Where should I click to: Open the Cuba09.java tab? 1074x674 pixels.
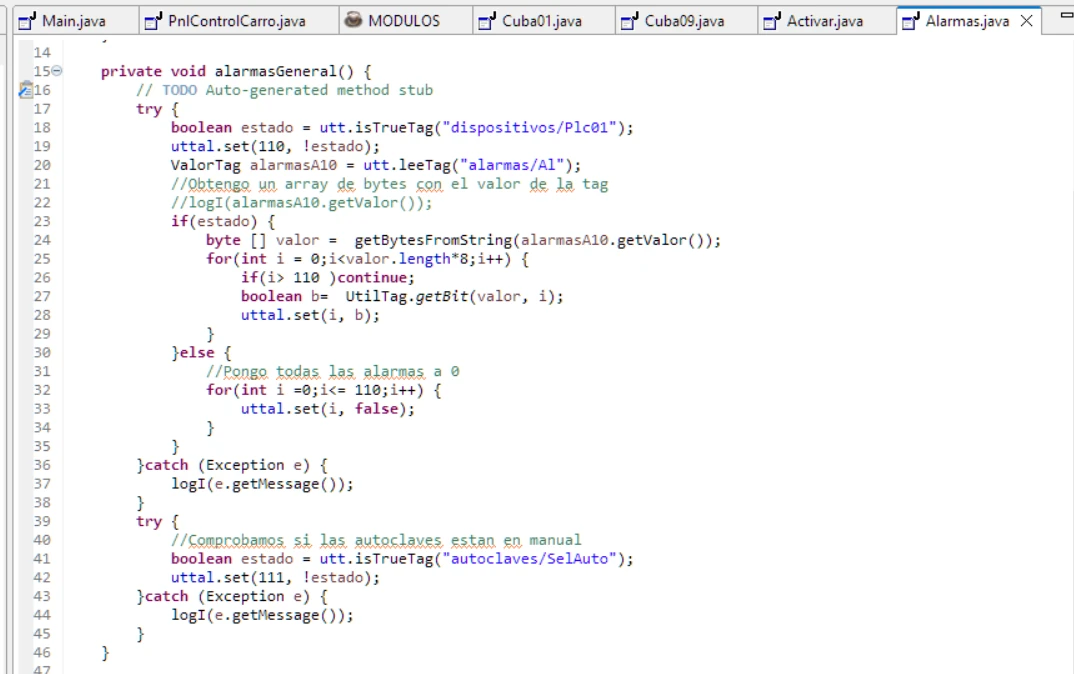point(684,21)
